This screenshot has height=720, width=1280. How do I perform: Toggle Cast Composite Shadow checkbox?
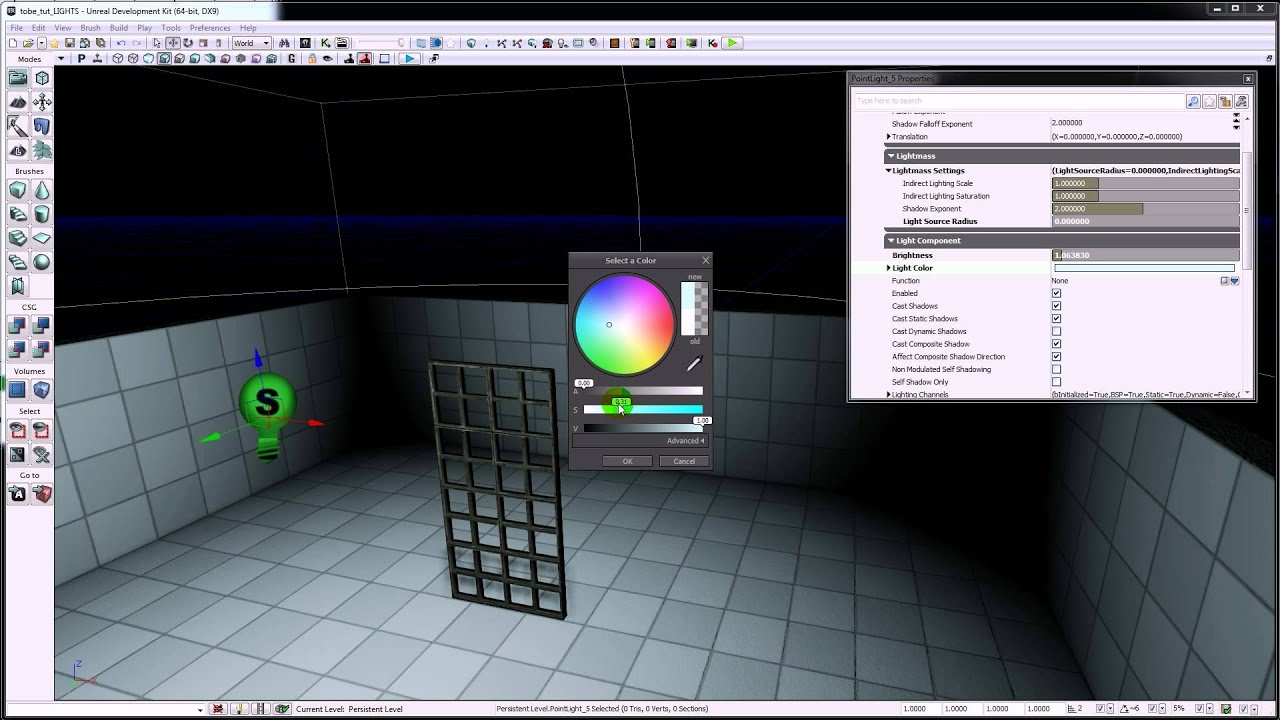[x=1056, y=344]
